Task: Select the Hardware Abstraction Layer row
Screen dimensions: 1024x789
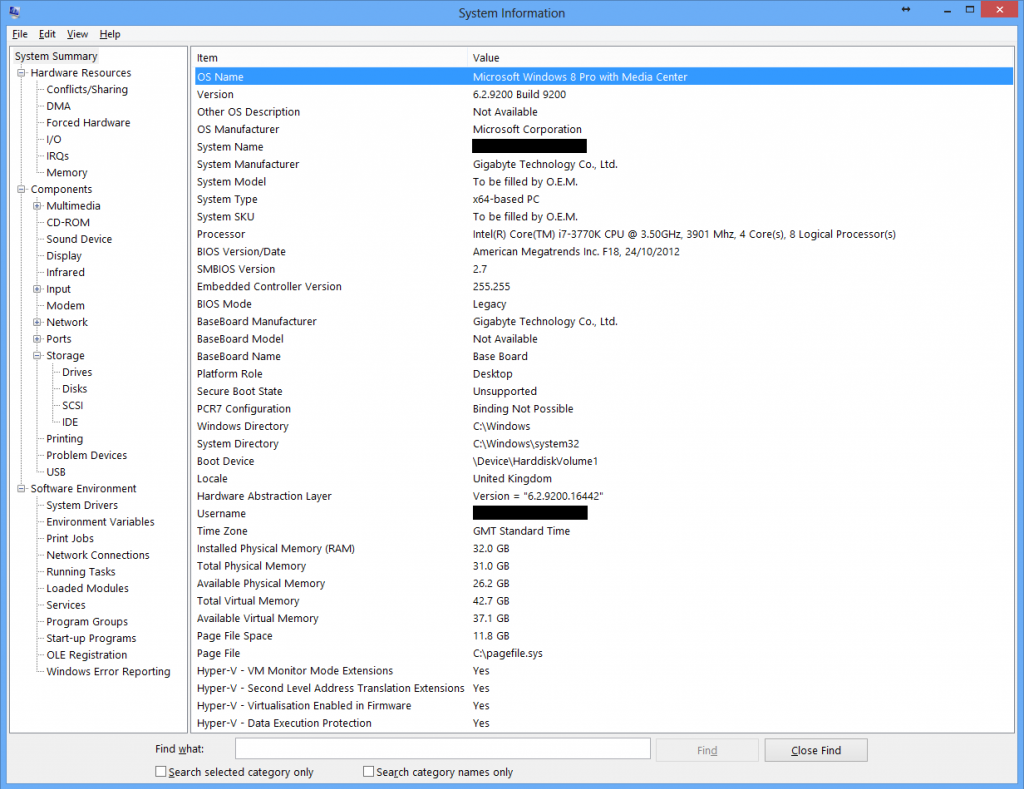Action: [603, 496]
